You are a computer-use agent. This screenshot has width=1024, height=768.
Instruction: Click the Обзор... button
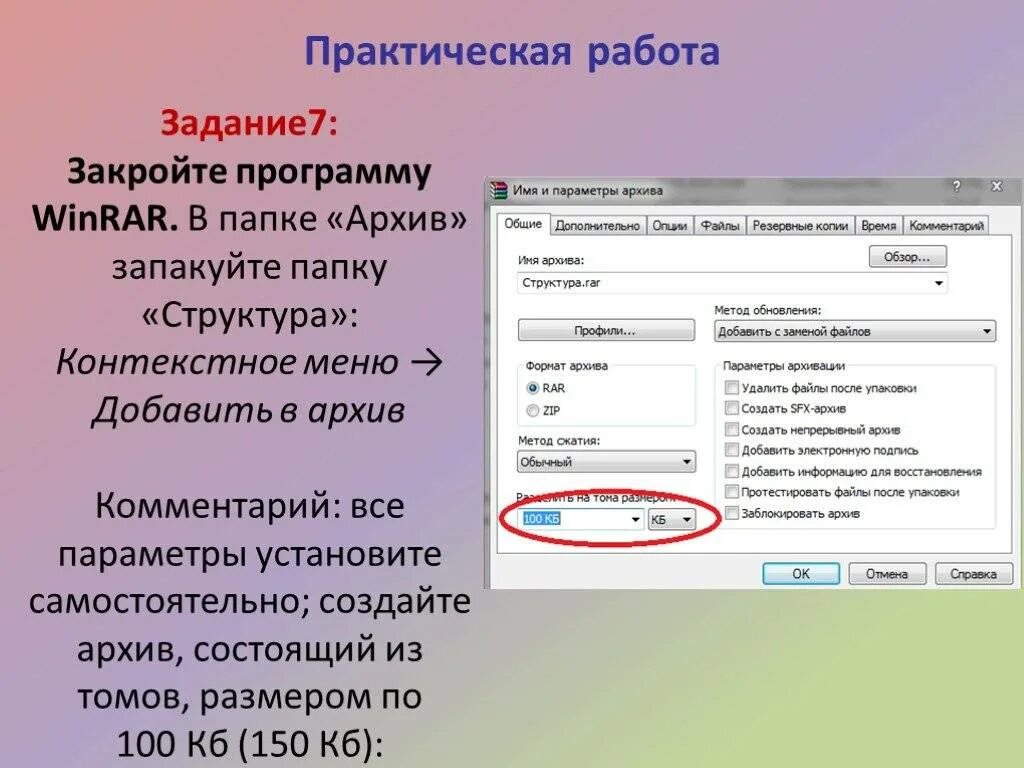tap(907, 257)
